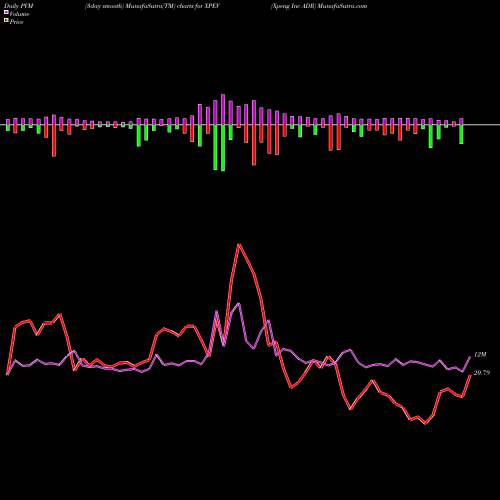Click the tallest magenta volume bar
Screen dimensions: 500x500
(x=223, y=110)
